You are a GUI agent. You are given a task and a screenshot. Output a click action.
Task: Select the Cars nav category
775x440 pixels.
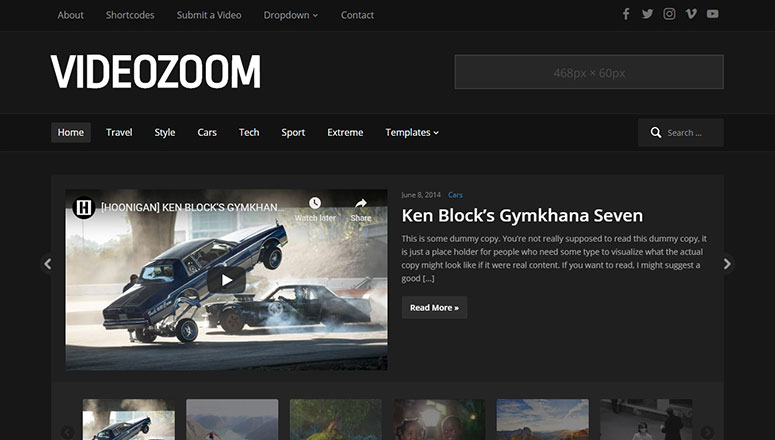[x=207, y=132]
